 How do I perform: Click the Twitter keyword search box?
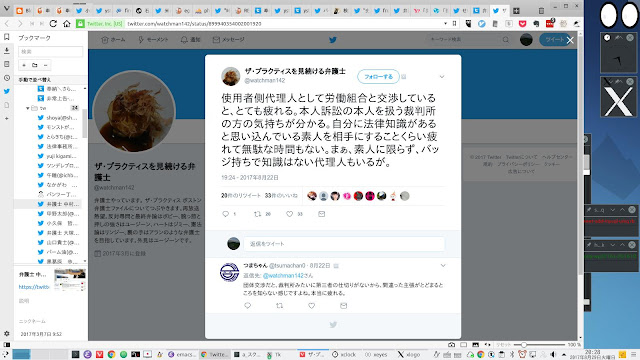coord(469,40)
